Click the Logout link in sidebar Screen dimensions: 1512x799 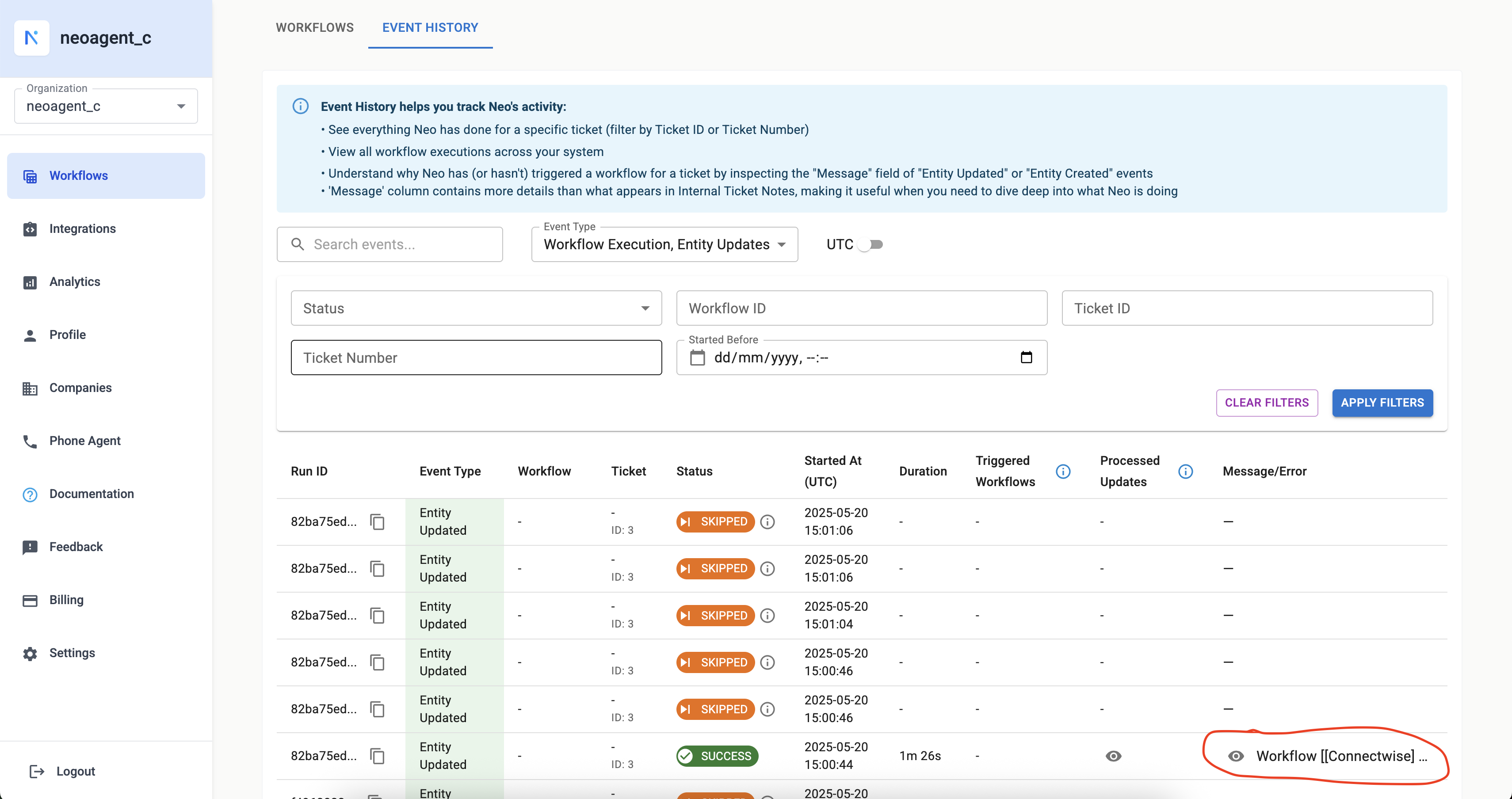coord(75,771)
